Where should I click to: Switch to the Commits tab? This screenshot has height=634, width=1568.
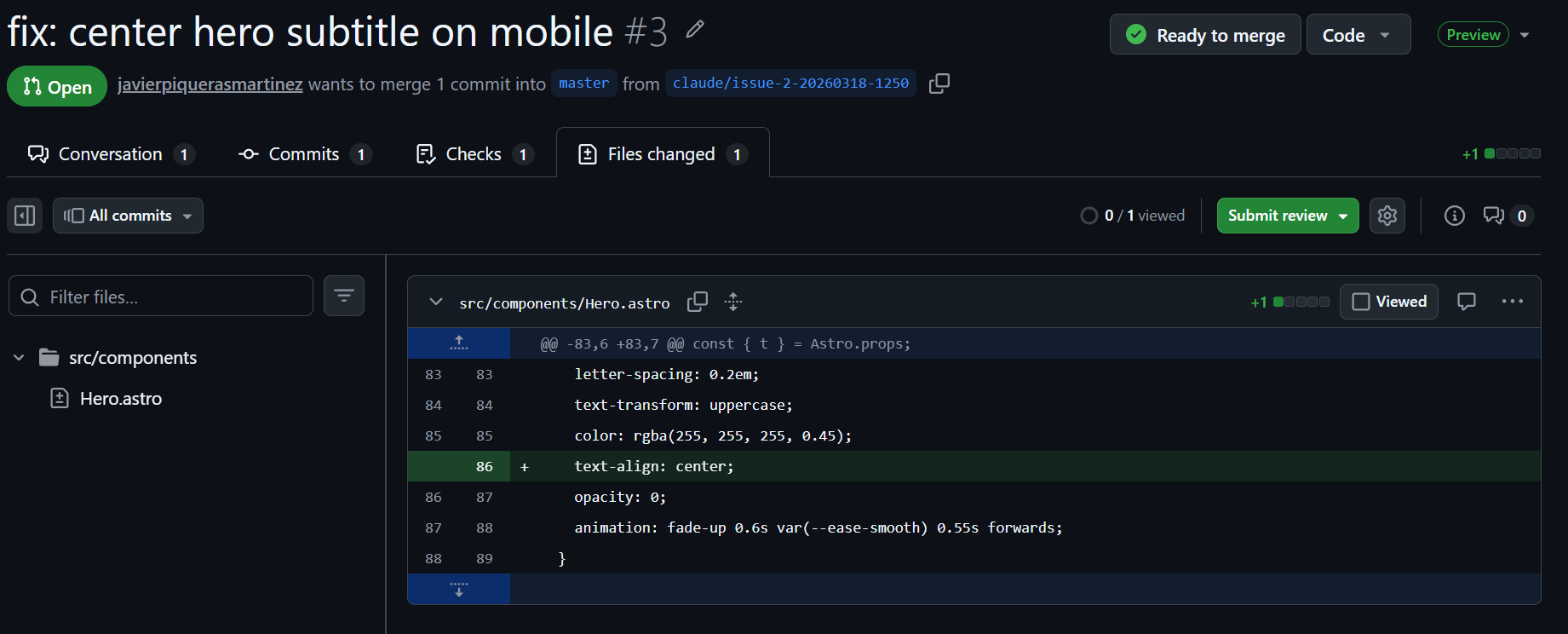click(x=304, y=154)
